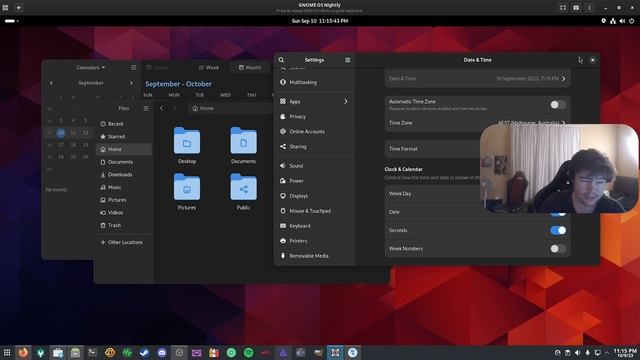
Task: Select Starred in Files sidebar
Action: click(124, 136)
